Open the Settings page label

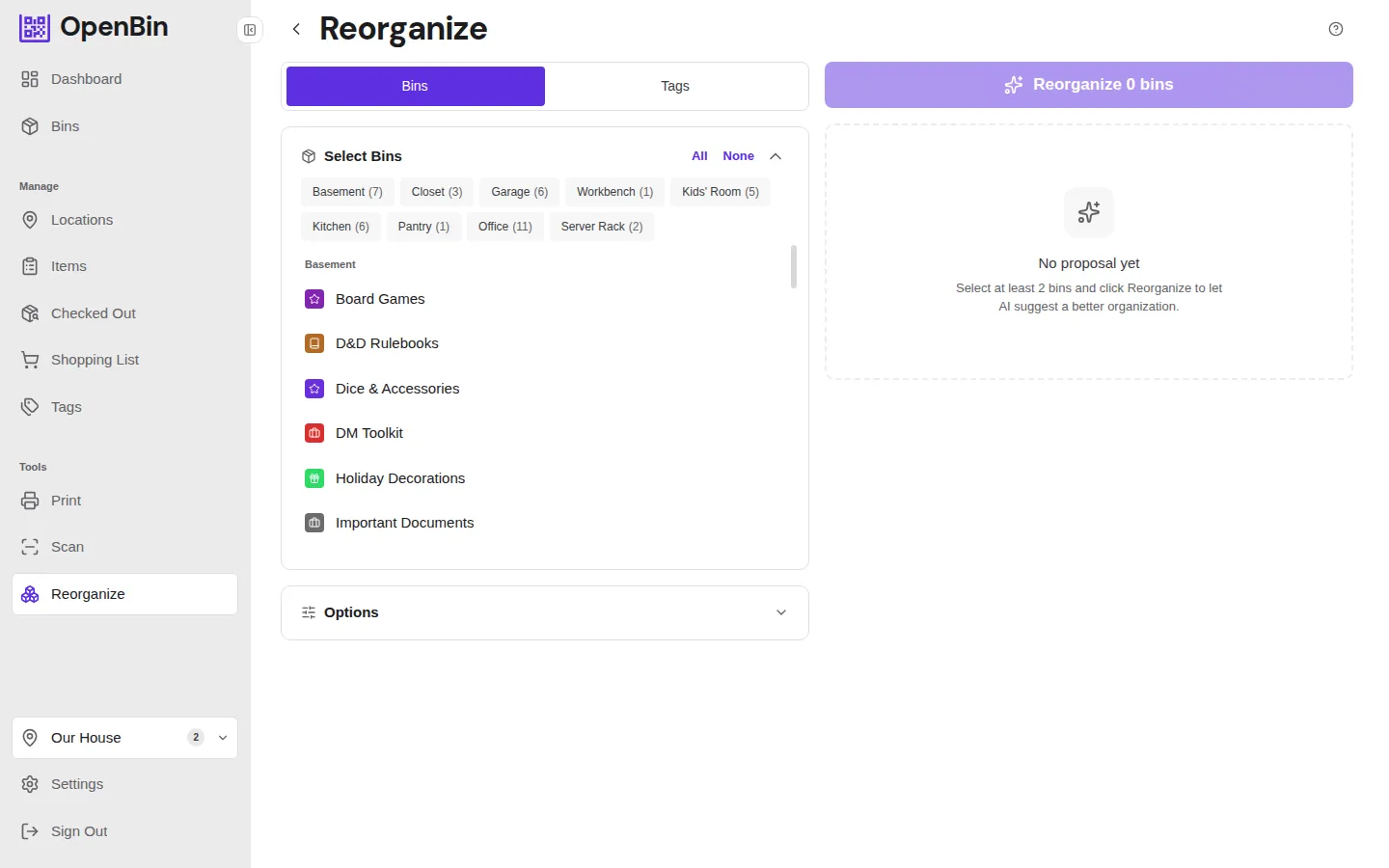77,784
